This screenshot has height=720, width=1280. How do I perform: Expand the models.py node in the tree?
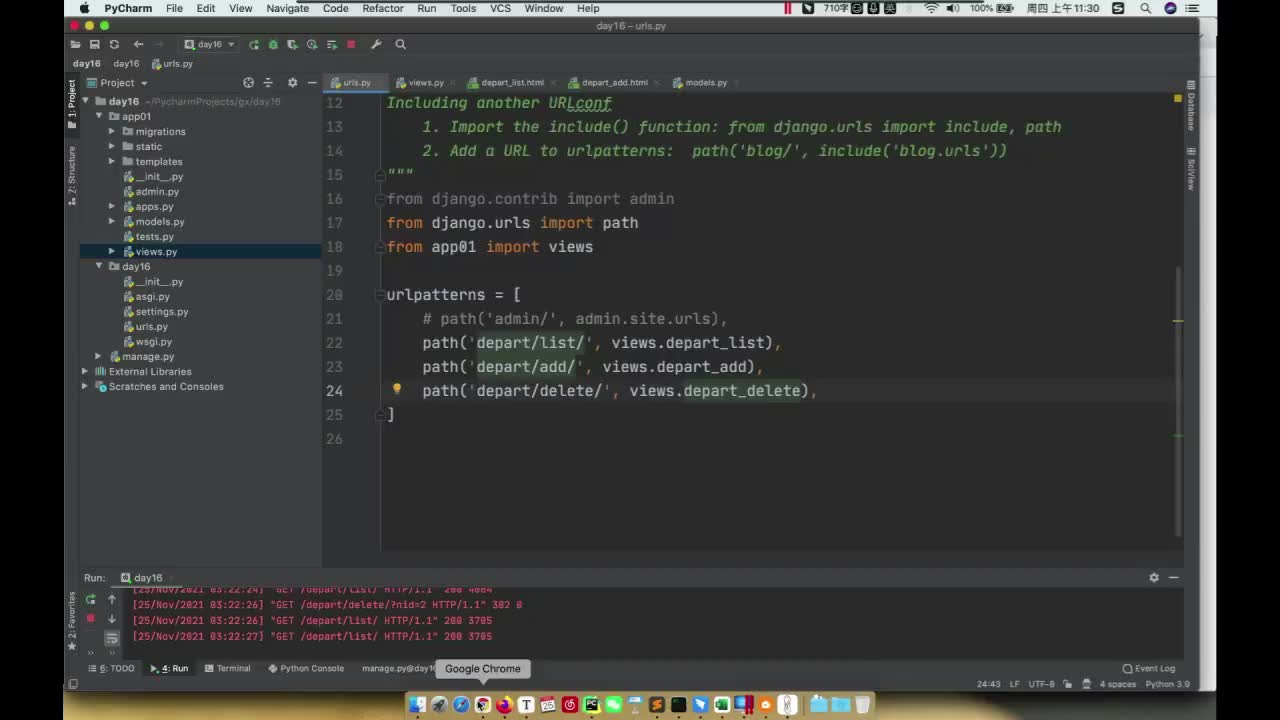[x=112, y=221]
